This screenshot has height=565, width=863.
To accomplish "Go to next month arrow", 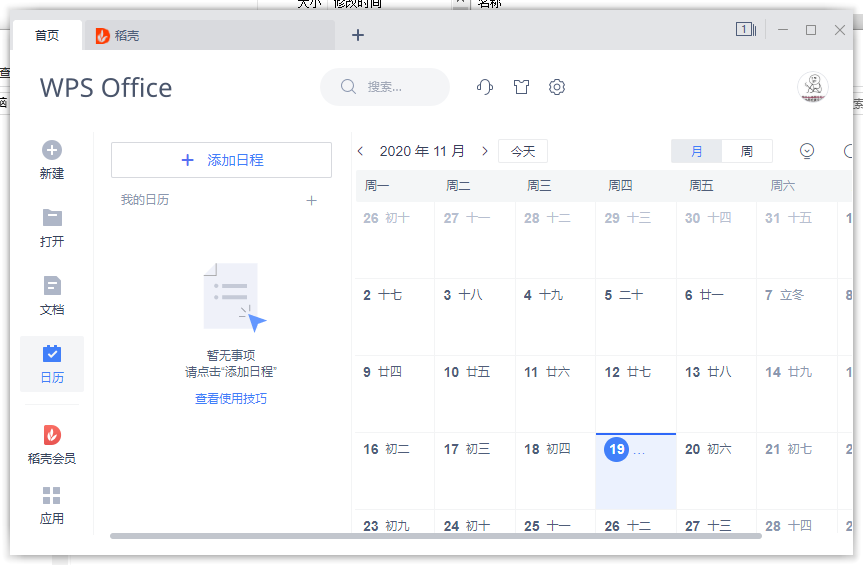I will (484, 151).
